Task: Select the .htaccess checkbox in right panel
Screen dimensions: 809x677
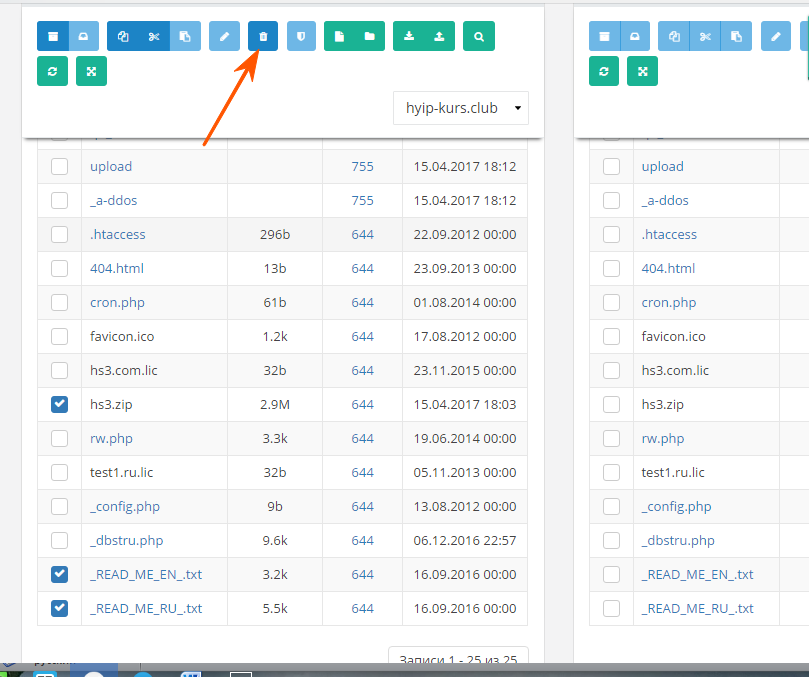Action: 611,235
